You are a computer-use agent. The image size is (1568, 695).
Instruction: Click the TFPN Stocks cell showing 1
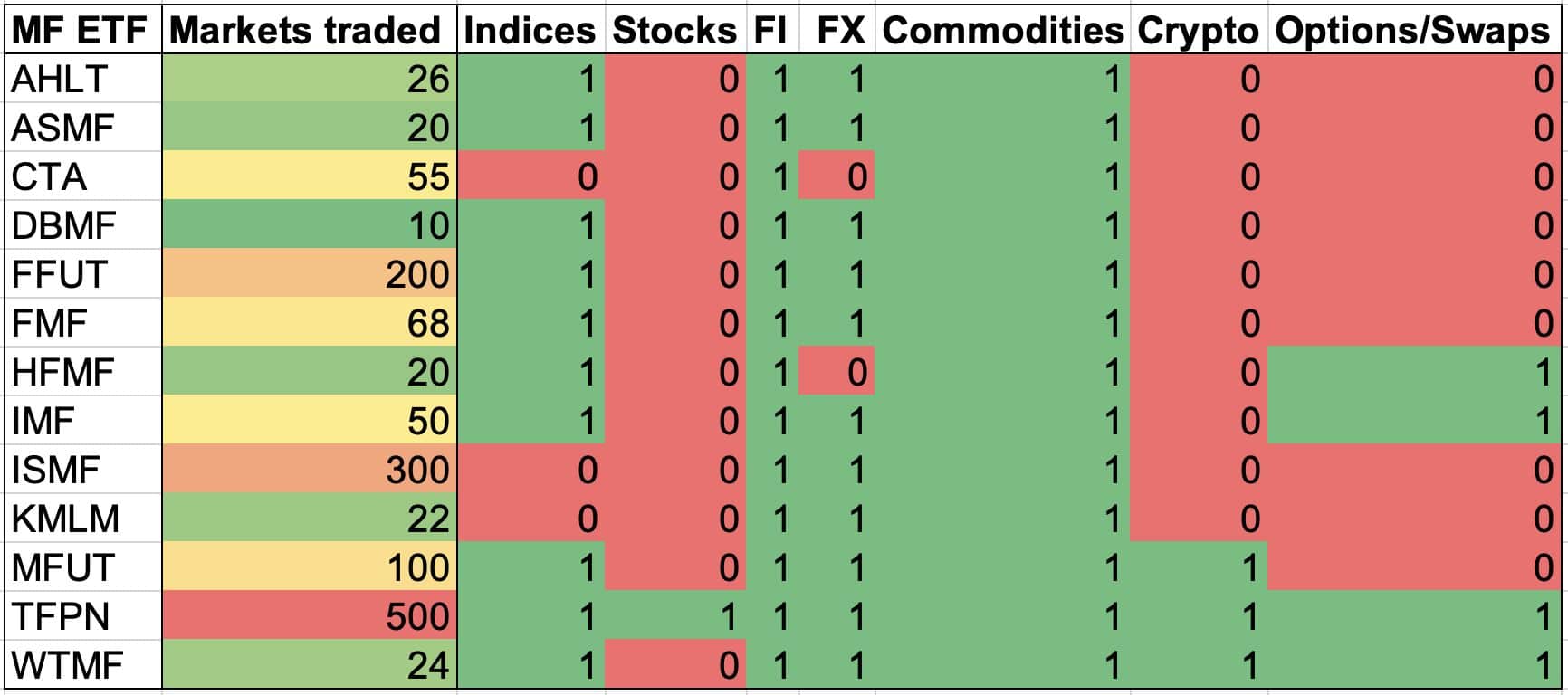[674, 616]
